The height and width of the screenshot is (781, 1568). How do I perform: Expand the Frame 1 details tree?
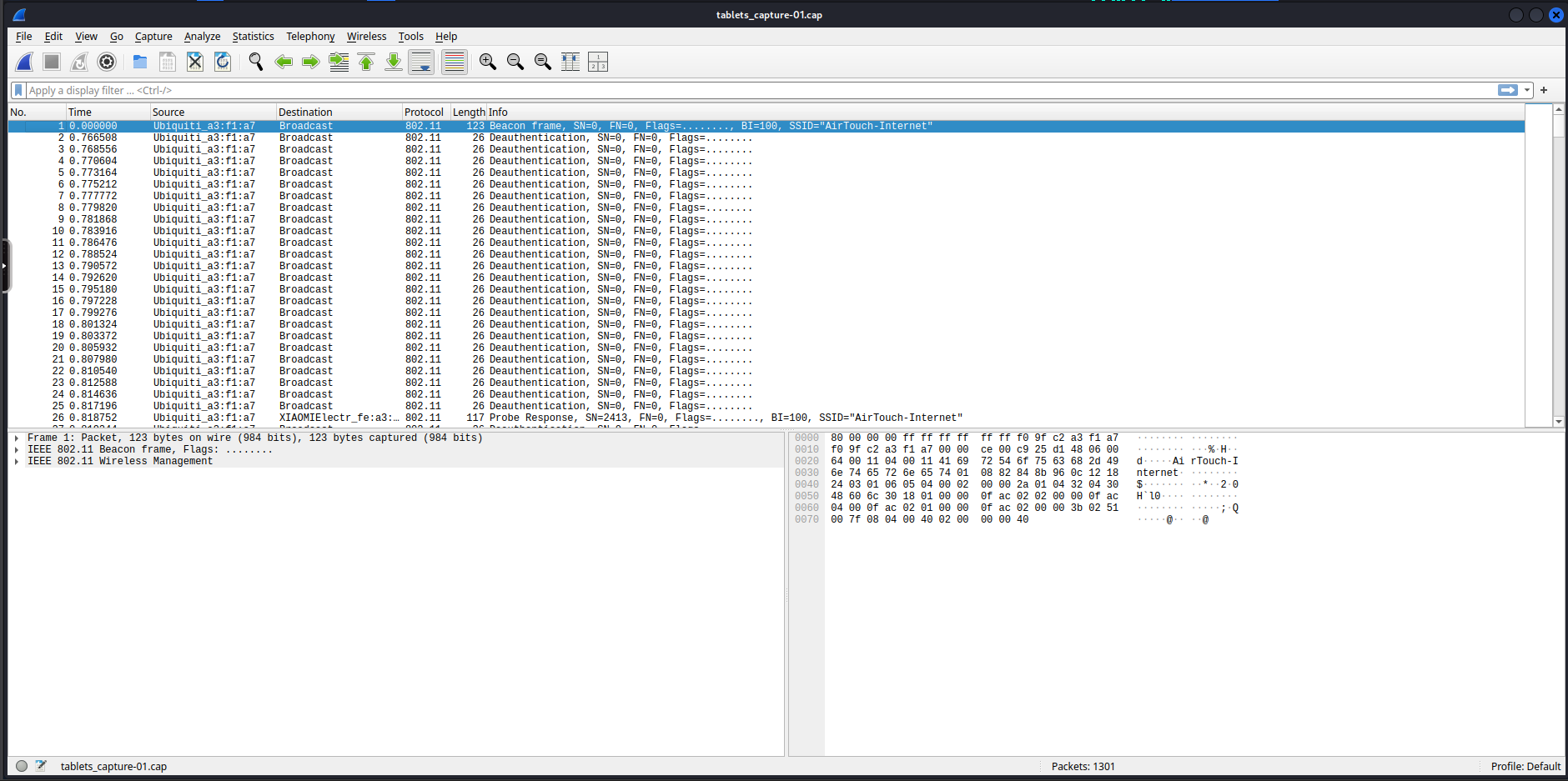[18, 437]
